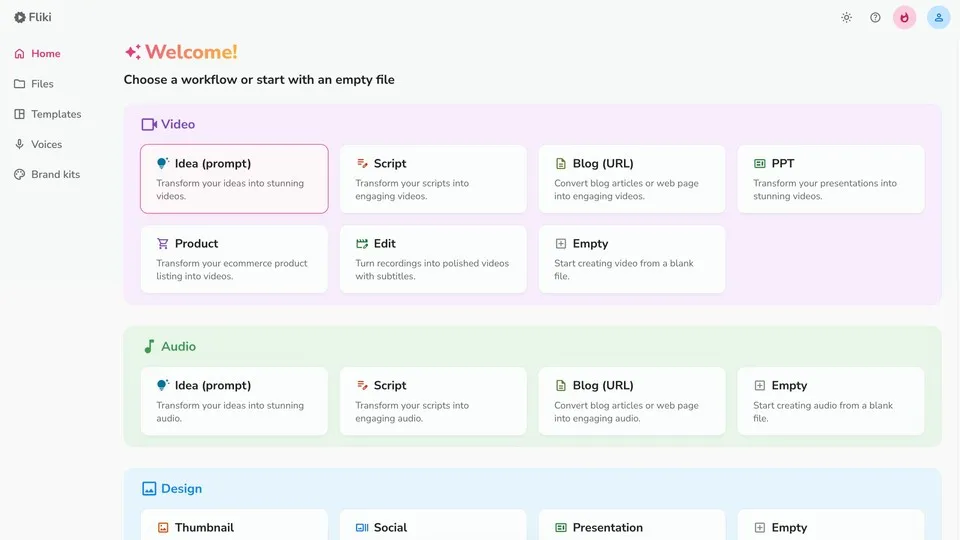Select the Audio Script workflow card
This screenshot has width=960, height=540.
pyautogui.click(x=433, y=401)
